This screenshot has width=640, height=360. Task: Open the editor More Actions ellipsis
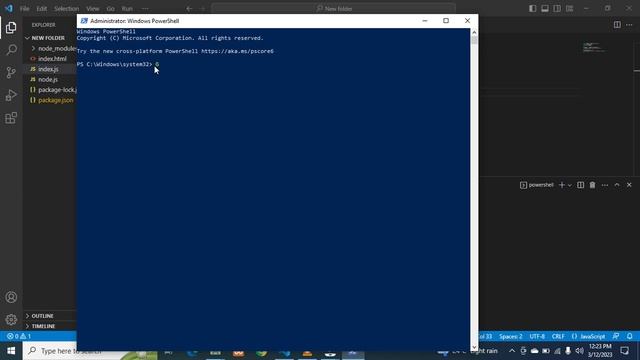pos(629,25)
